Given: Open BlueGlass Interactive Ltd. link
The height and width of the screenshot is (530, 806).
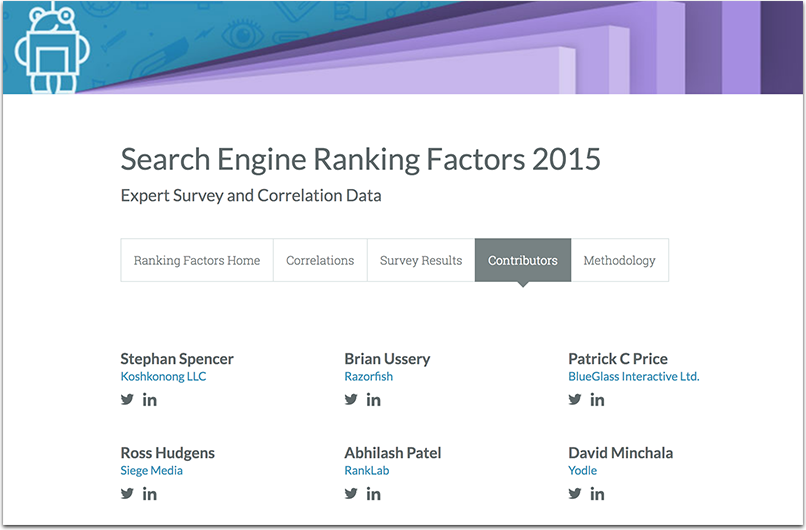Looking at the screenshot, I should tap(634, 376).
